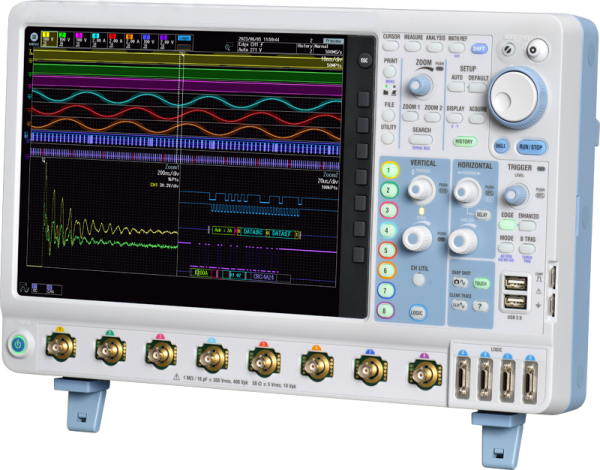
Task: Toggle the channel 5 key
Action: pyautogui.click(x=386, y=250)
